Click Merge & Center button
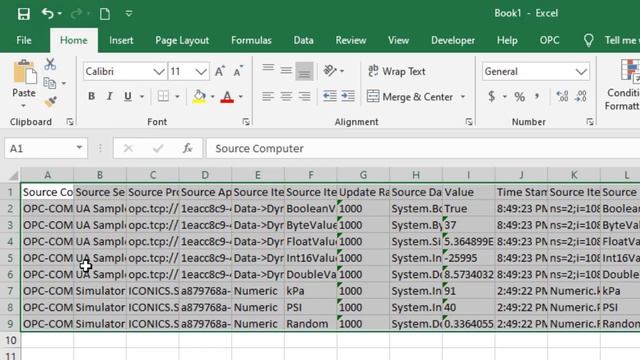The width and height of the screenshot is (640, 360). [x=410, y=97]
